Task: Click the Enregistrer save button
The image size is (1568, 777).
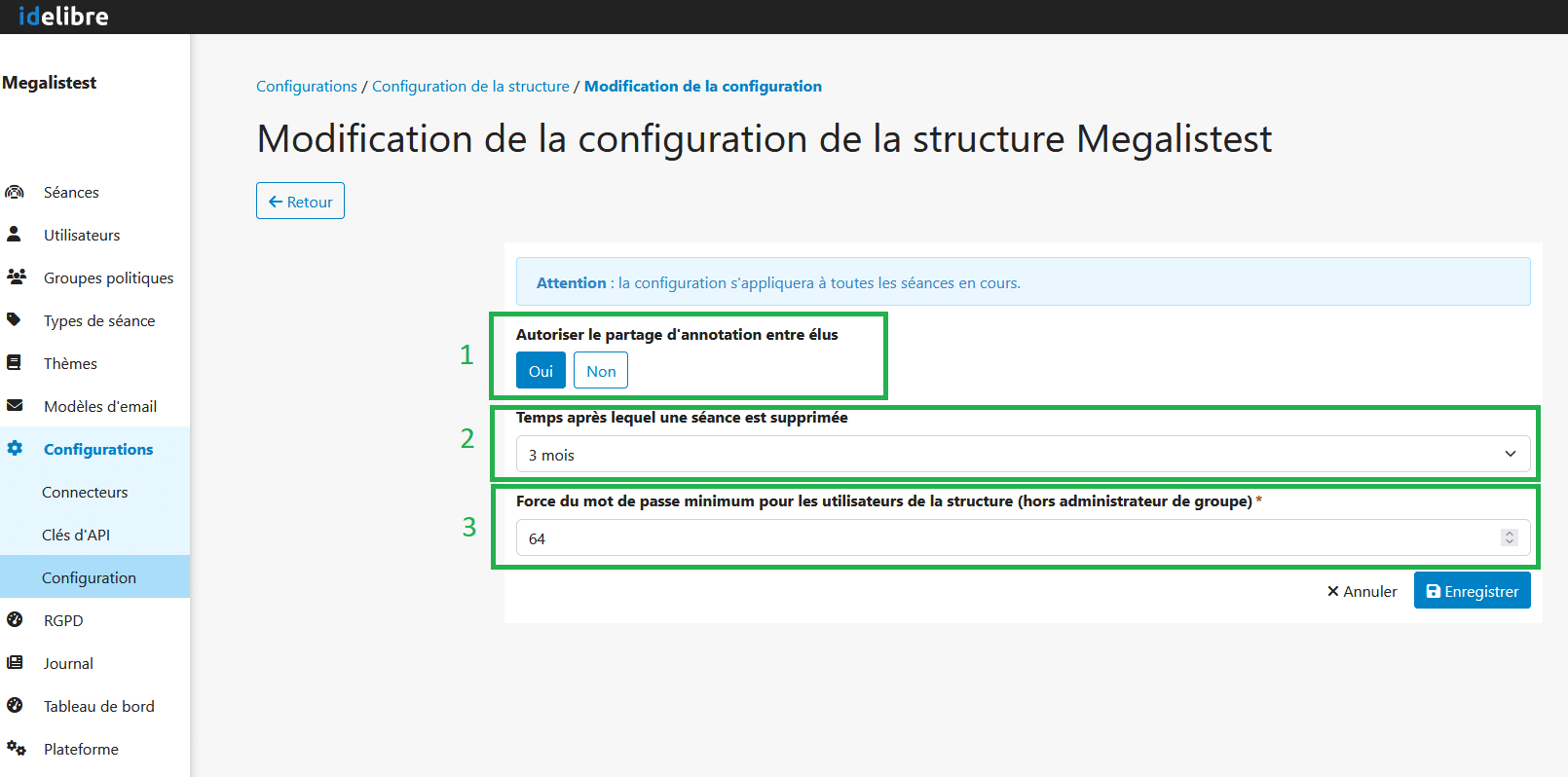Action: tap(1472, 591)
